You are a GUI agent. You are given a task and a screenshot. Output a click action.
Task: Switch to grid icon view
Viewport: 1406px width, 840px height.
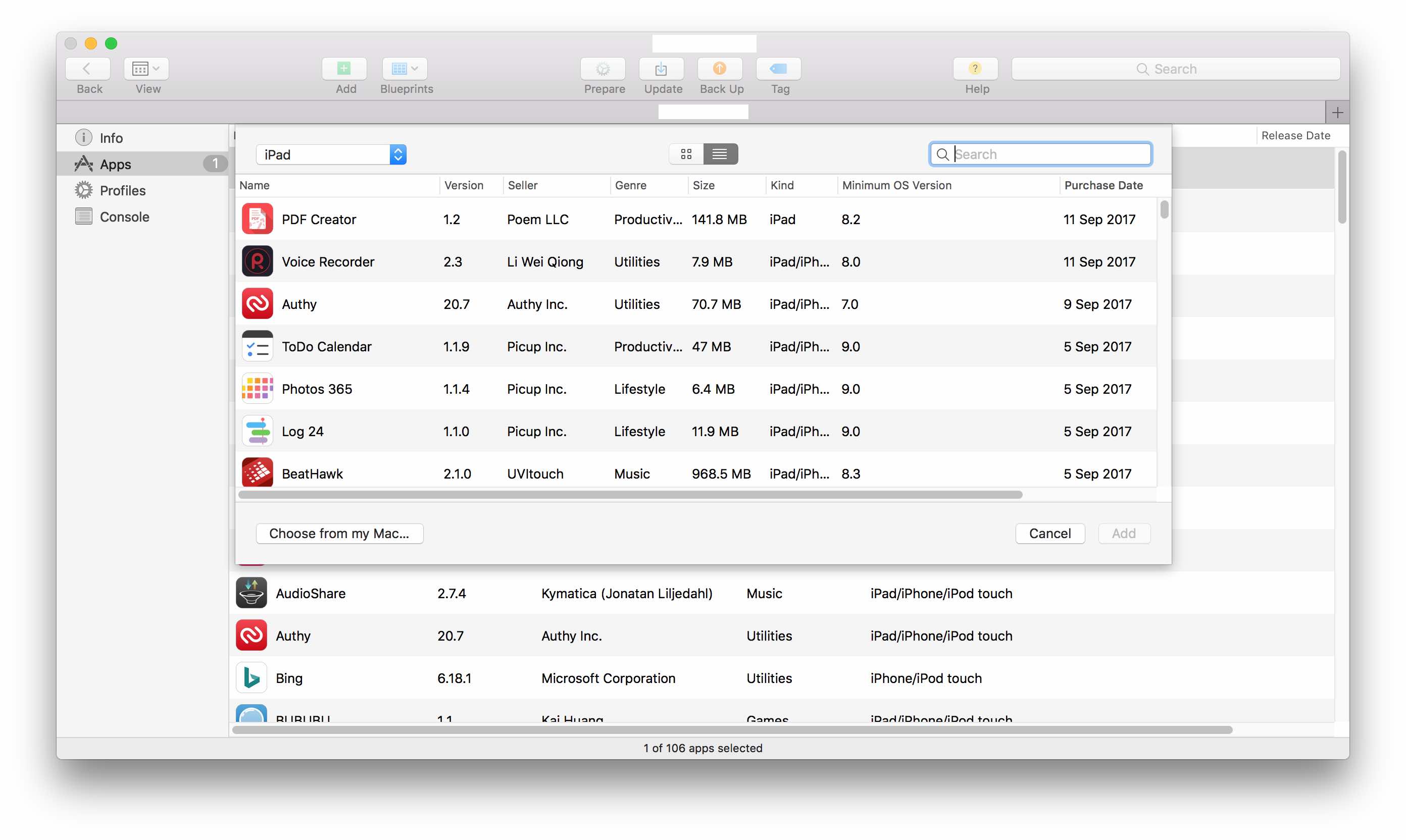(686, 154)
